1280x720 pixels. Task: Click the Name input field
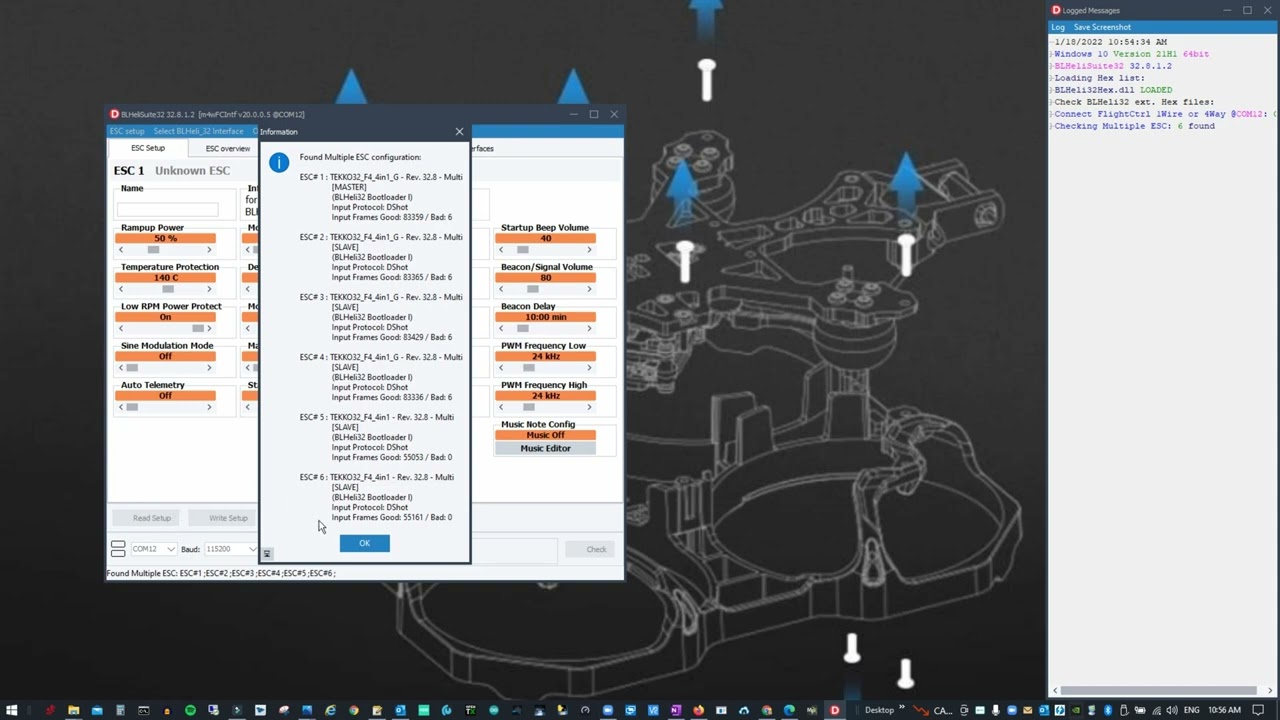167,209
